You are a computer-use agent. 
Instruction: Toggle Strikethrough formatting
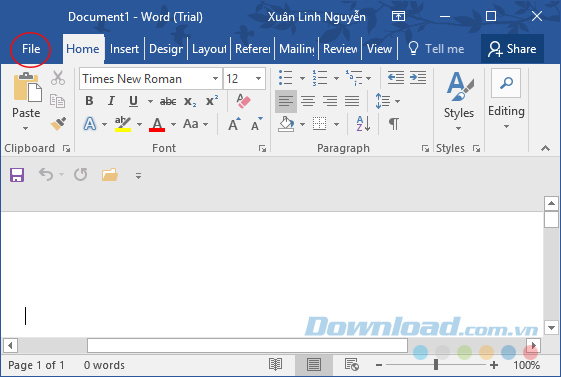(x=168, y=102)
